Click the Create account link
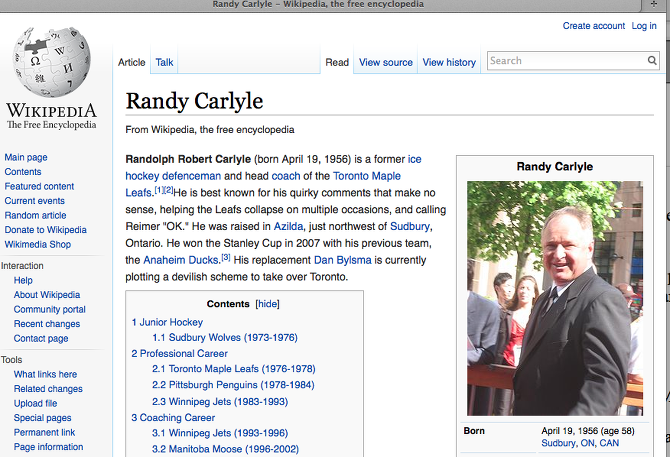This screenshot has height=457, width=670. pyautogui.click(x=594, y=26)
